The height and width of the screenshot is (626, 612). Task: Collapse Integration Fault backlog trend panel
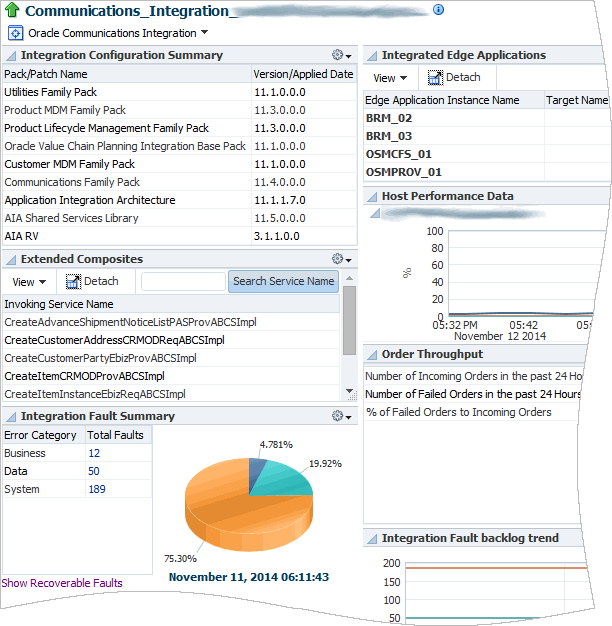[372, 539]
